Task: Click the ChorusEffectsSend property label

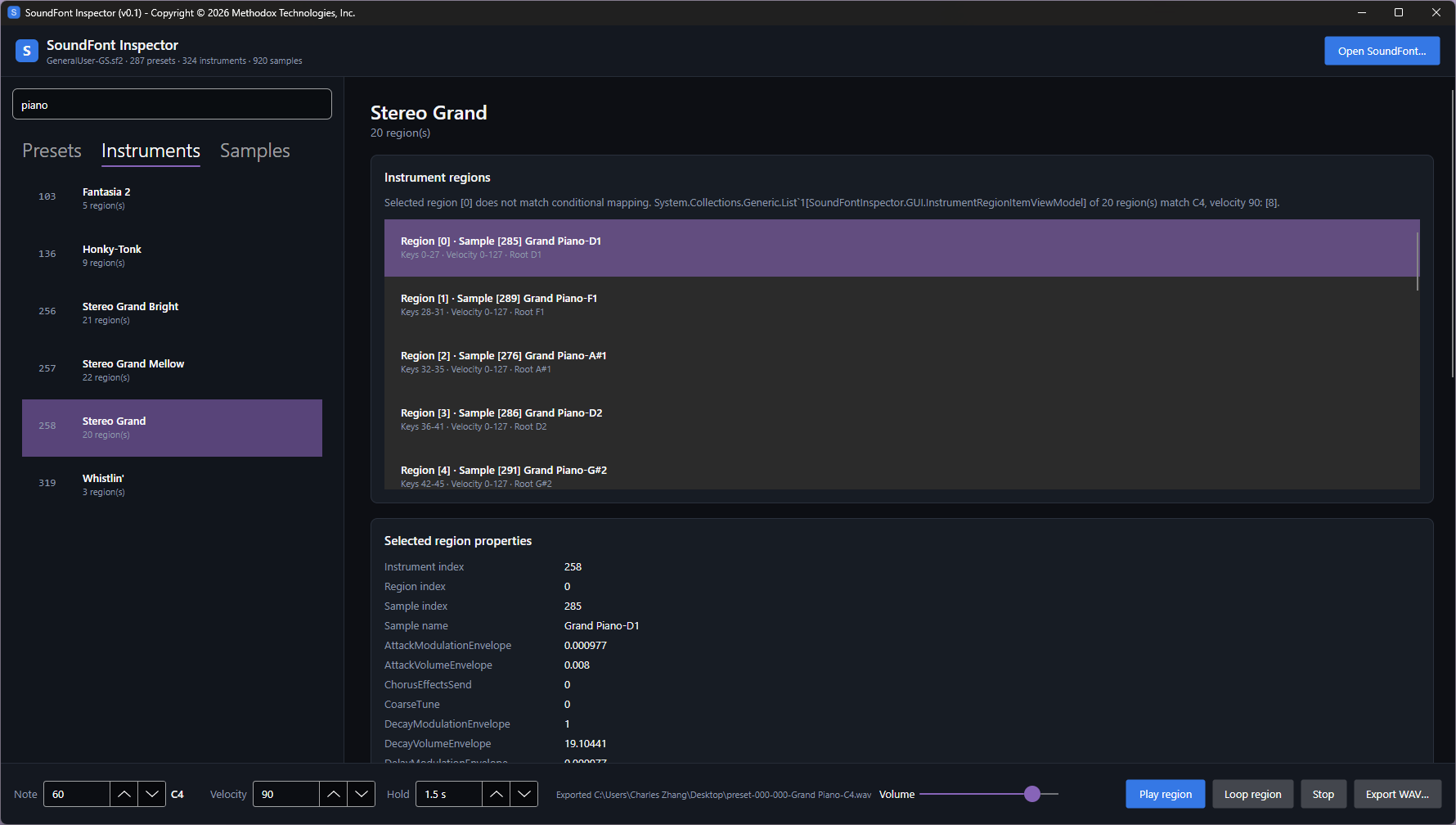Action: click(428, 685)
